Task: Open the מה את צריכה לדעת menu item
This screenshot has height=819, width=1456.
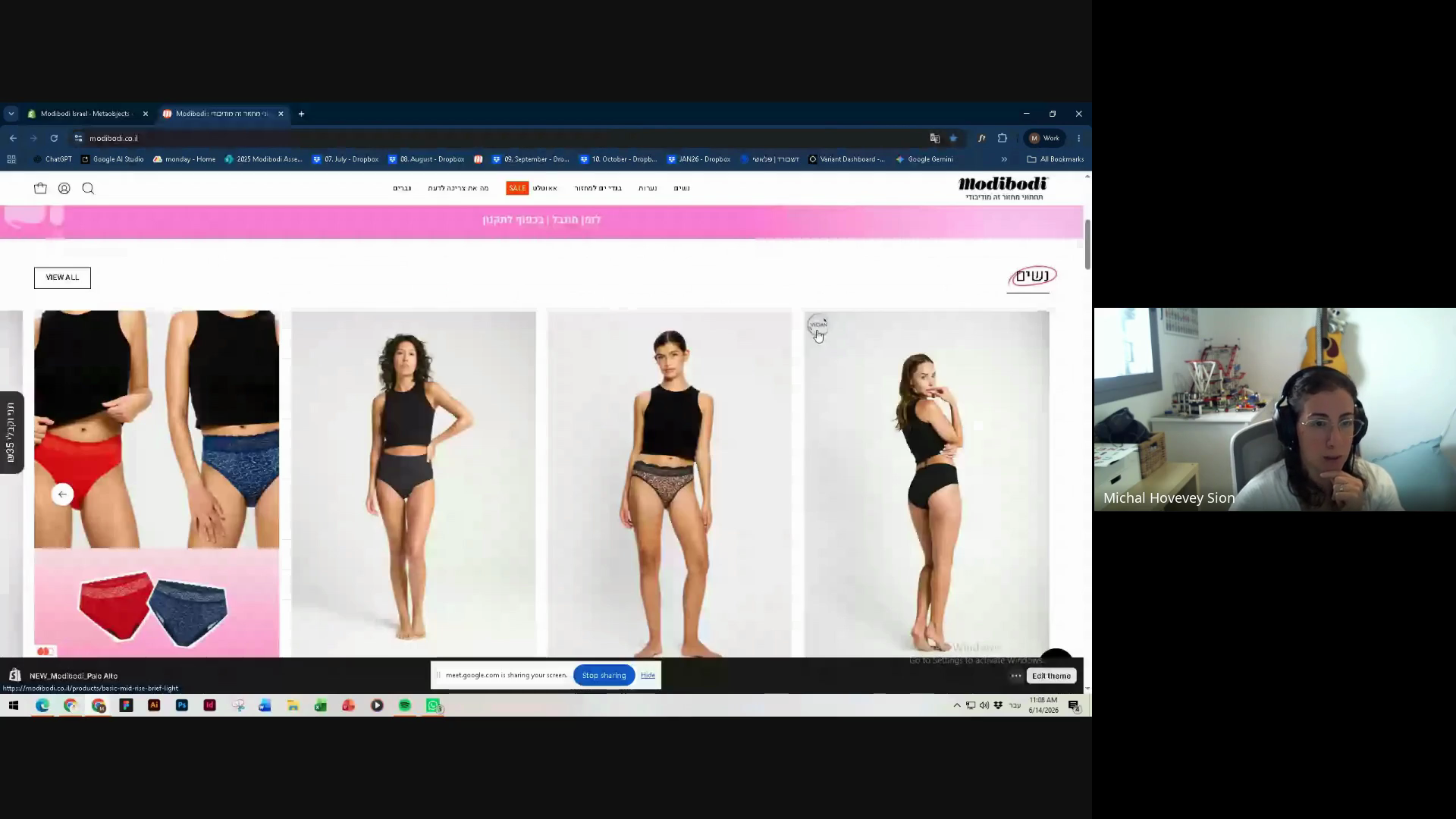Action: point(458,188)
